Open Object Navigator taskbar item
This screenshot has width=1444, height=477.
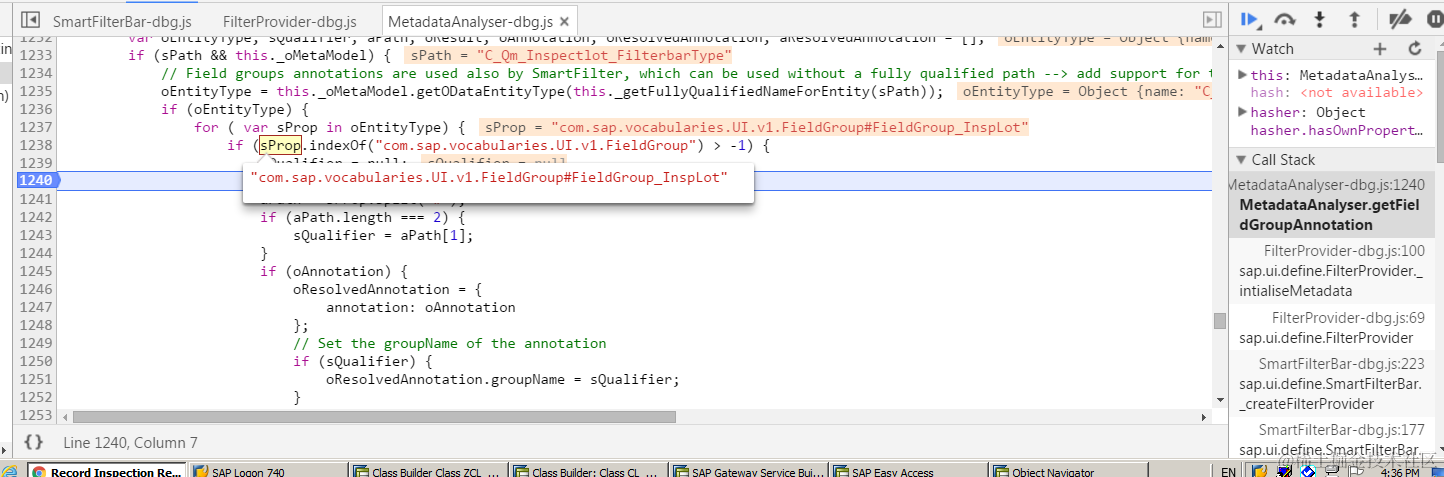click(x=1067, y=471)
